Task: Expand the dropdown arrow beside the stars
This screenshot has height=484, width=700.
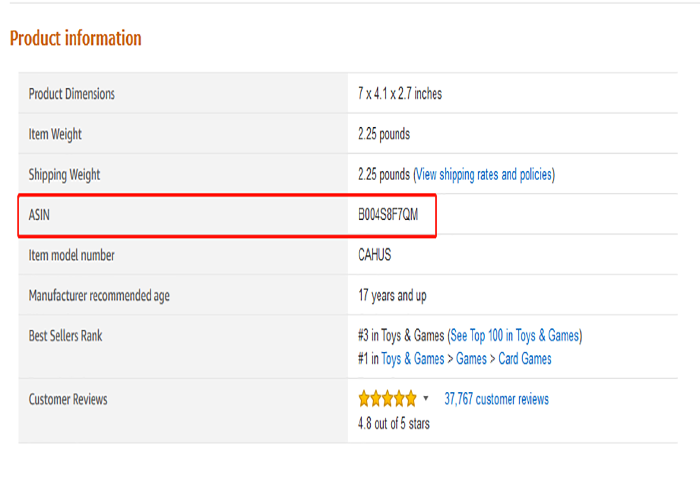Action: (426, 399)
